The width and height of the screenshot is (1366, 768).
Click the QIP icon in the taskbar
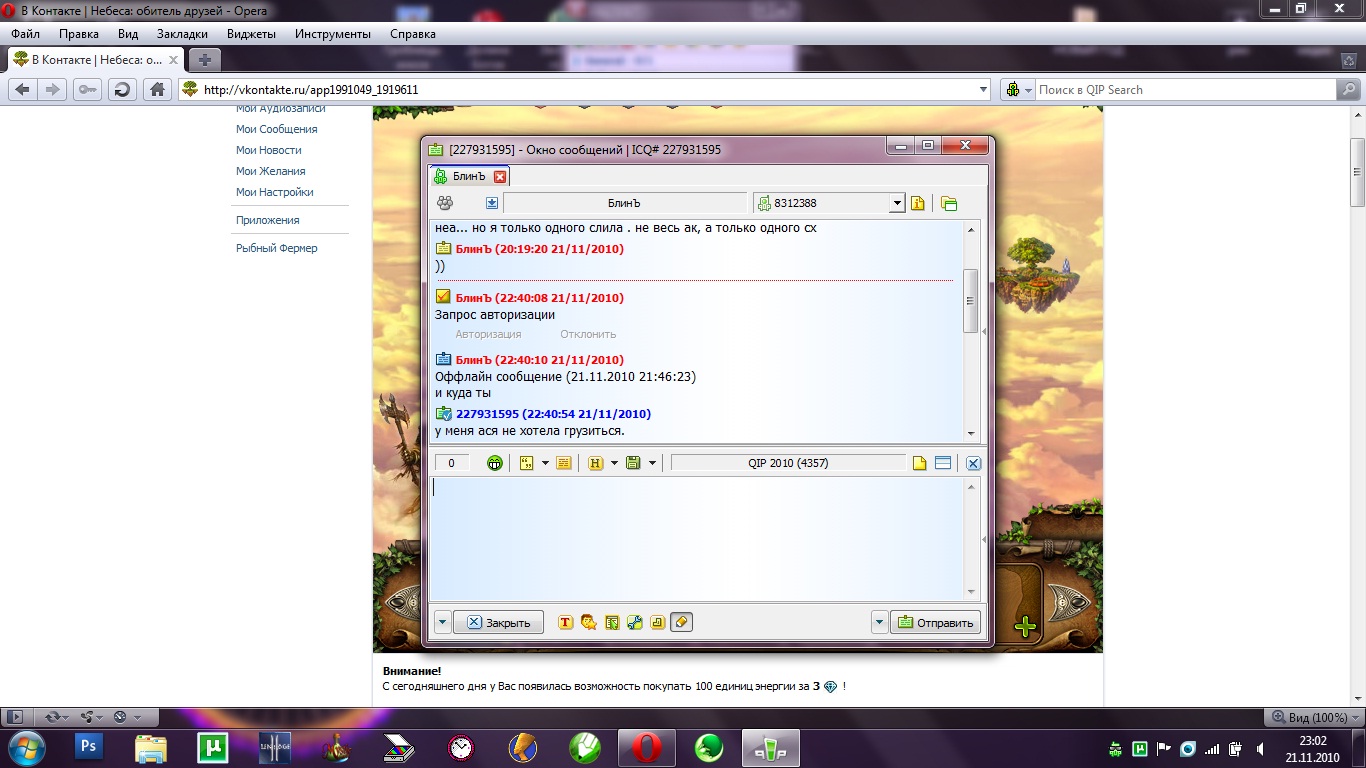click(771, 747)
